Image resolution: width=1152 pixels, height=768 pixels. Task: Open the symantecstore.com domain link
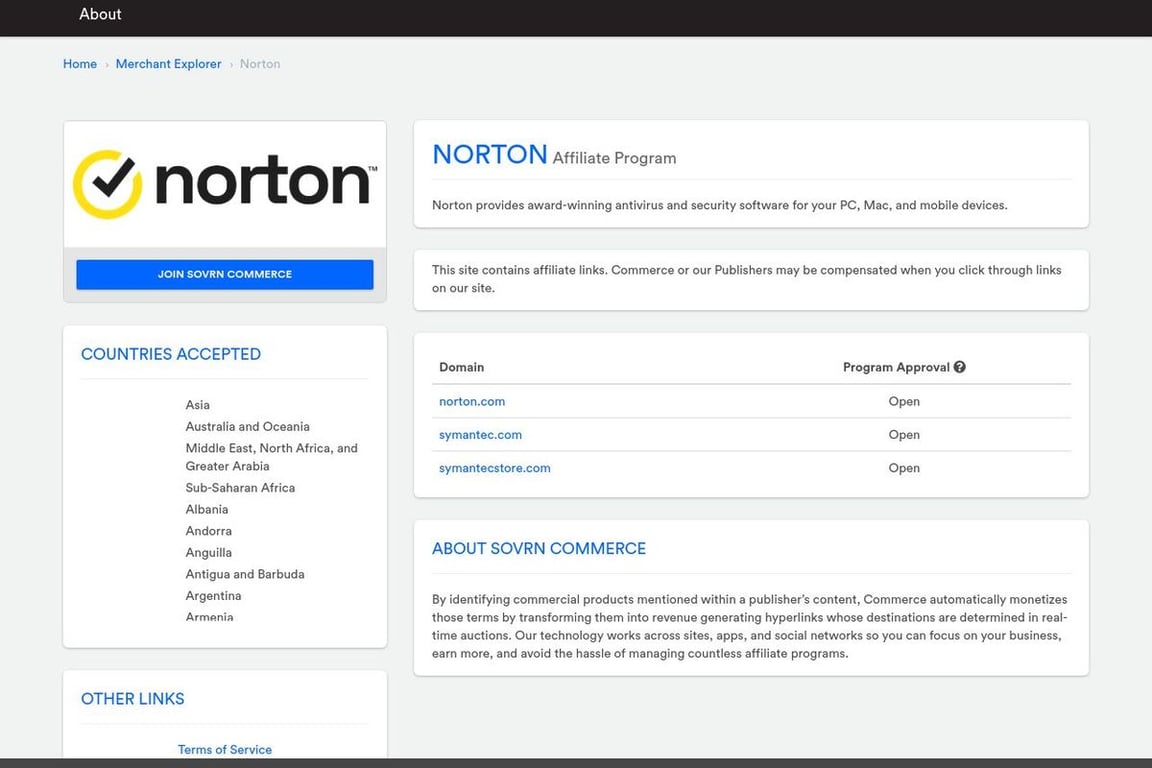coord(494,467)
